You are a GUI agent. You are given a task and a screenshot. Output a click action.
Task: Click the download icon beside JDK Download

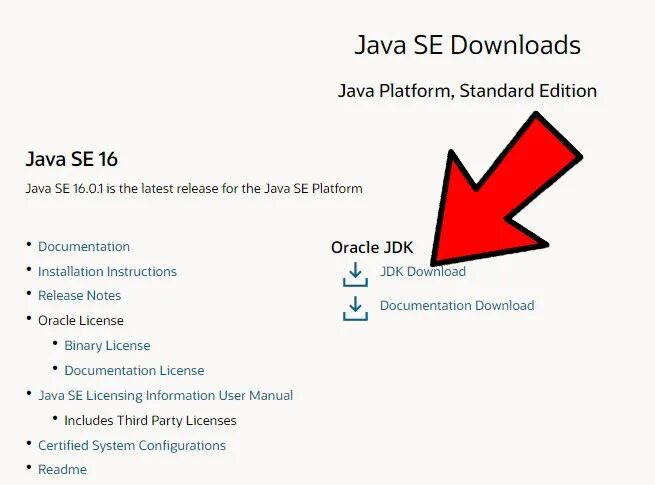click(x=355, y=274)
